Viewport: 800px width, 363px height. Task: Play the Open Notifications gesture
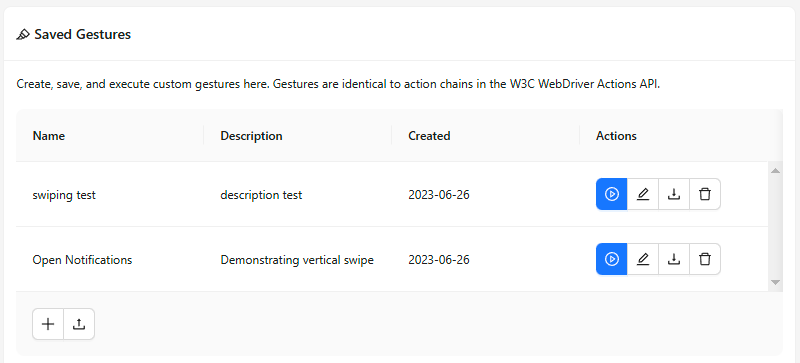[x=611, y=259]
